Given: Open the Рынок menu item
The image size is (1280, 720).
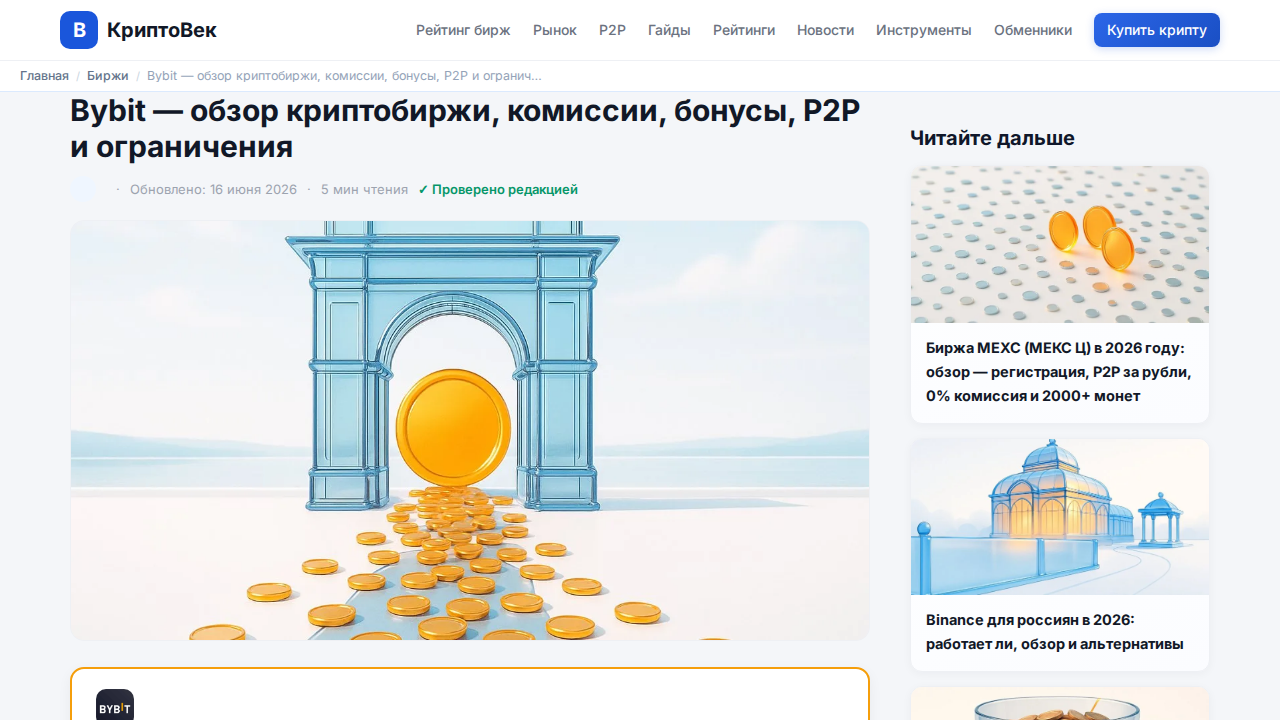Looking at the screenshot, I should click(555, 30).
